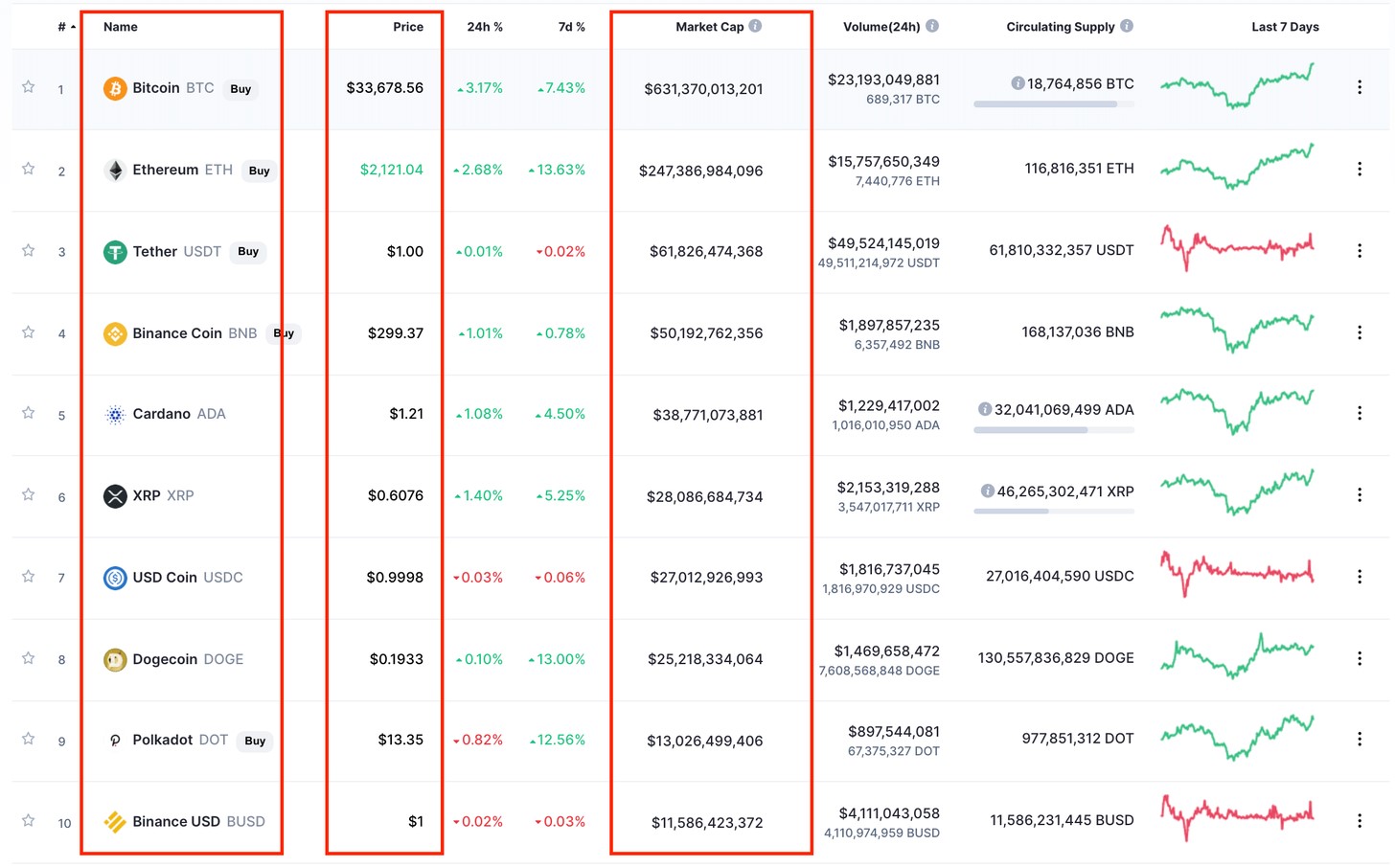Open Bitcoin's 7-day sparkline chart
Viewport: 1395px width, 868px height.
[x=1237, y=86]
